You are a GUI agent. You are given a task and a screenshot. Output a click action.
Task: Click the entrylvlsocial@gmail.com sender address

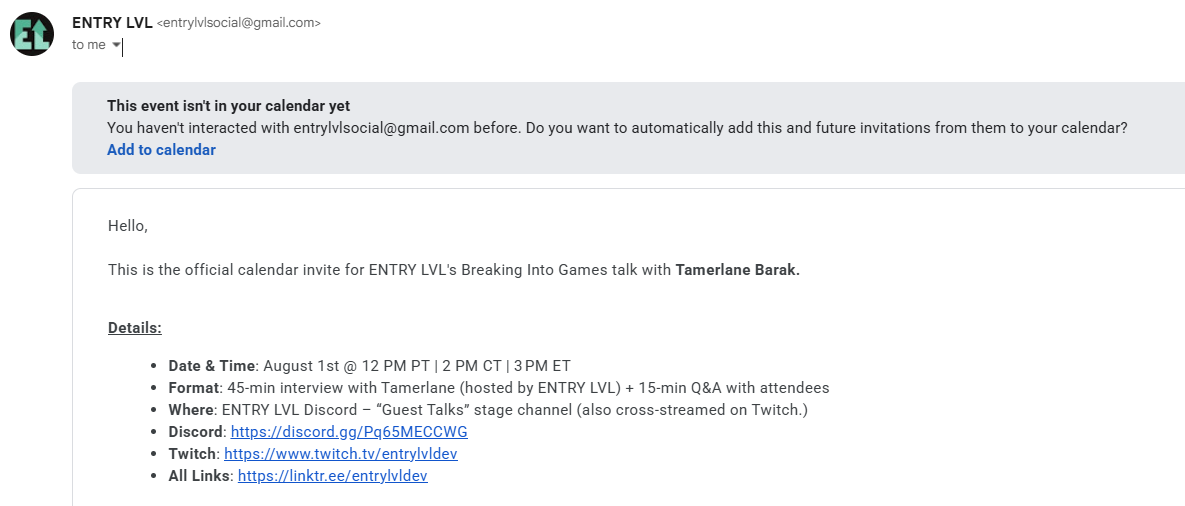pyautogui.click(x=239, y=23)
